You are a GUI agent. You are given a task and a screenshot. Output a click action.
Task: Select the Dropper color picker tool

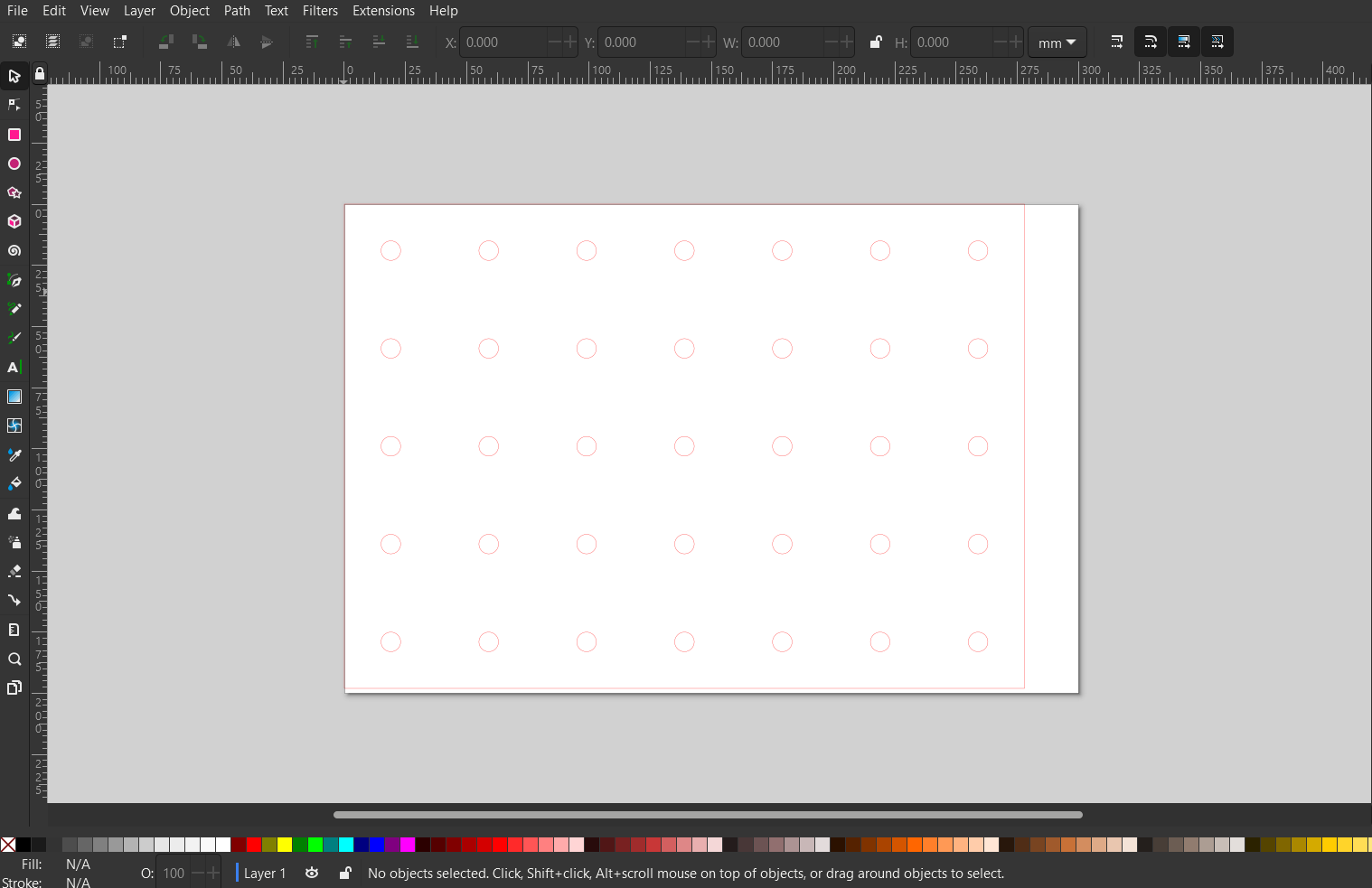(14, 454)
